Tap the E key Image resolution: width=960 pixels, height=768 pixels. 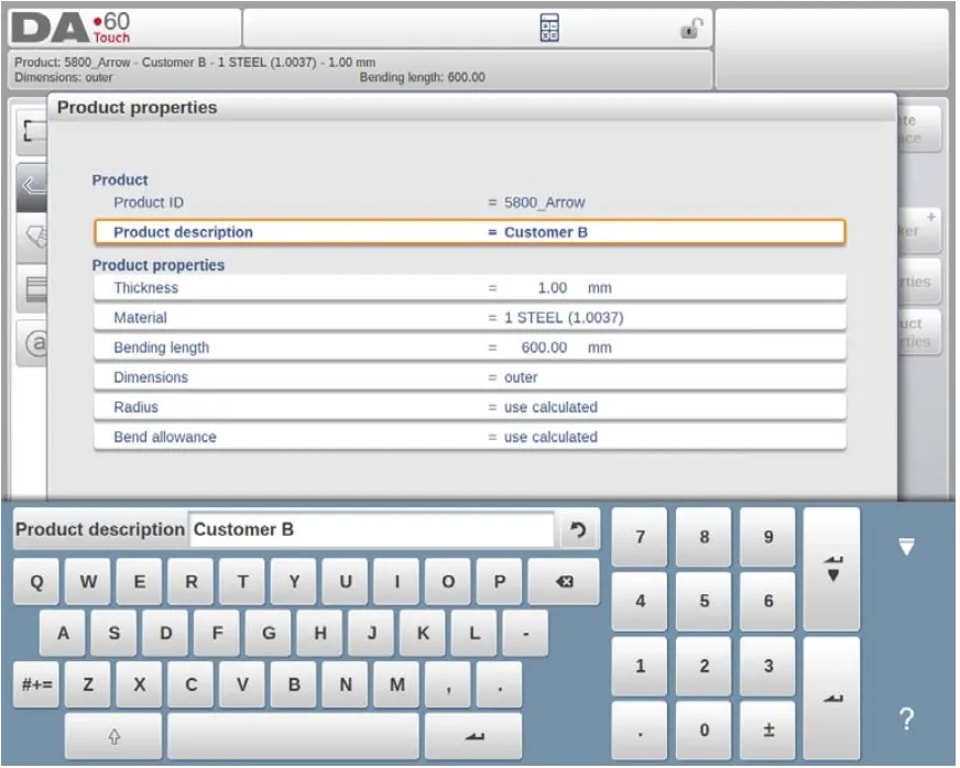tap(140, 582)
